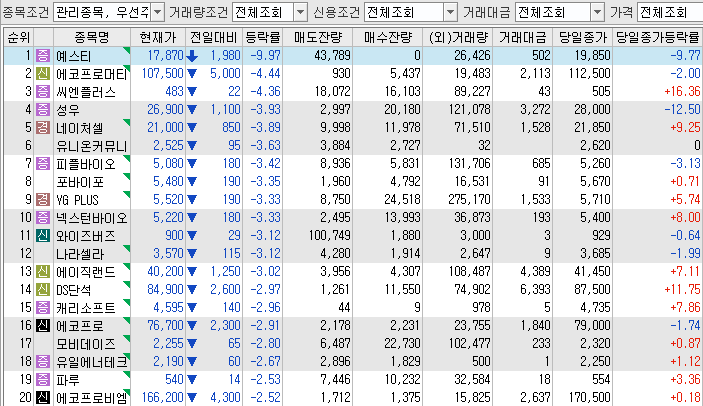Click the down triangle in 나라셀라 row

[x=192, y=254]
